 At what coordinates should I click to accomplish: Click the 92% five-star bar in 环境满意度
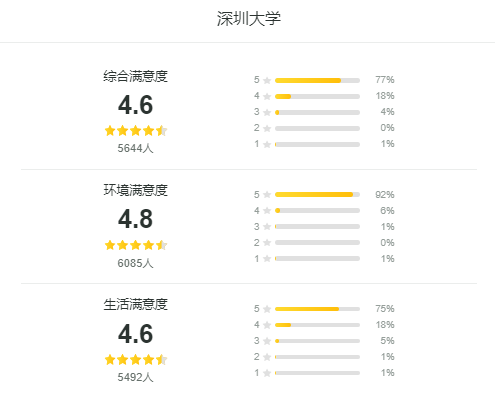[317, 195]
